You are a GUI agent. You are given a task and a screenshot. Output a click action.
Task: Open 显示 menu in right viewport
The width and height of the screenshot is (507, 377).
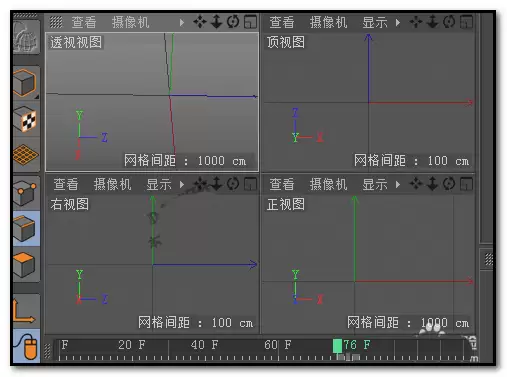[x=159, y=184]
